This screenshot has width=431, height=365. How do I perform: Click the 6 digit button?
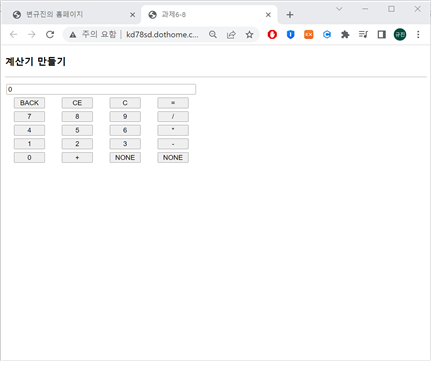pyautogui.click(x=125, y=130)
